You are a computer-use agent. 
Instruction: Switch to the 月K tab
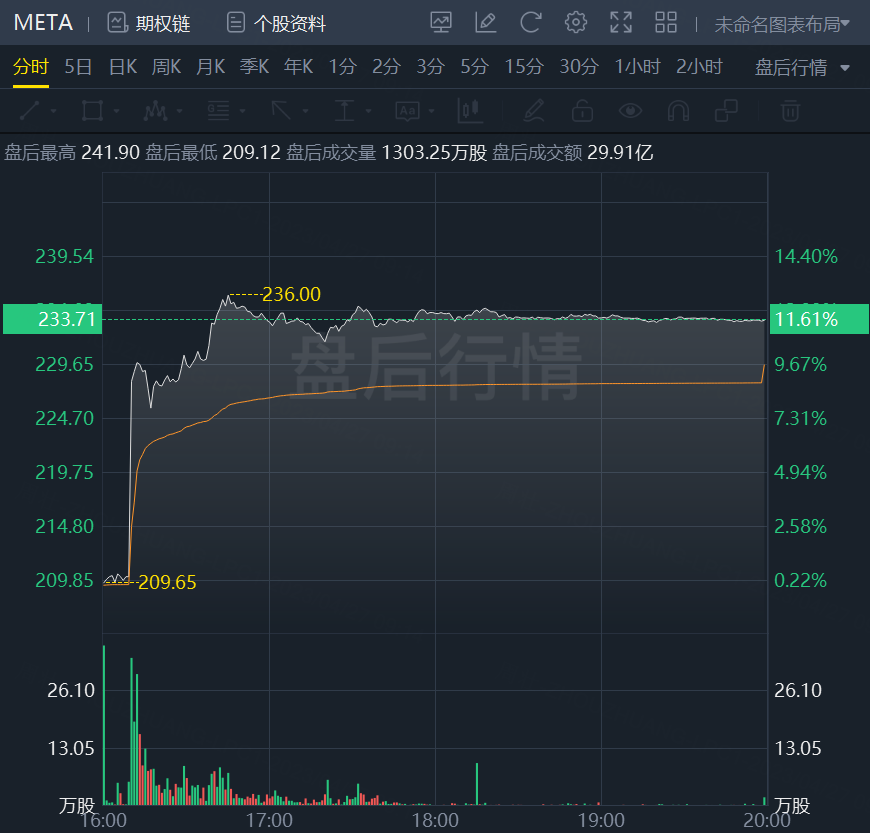(210, 67)
